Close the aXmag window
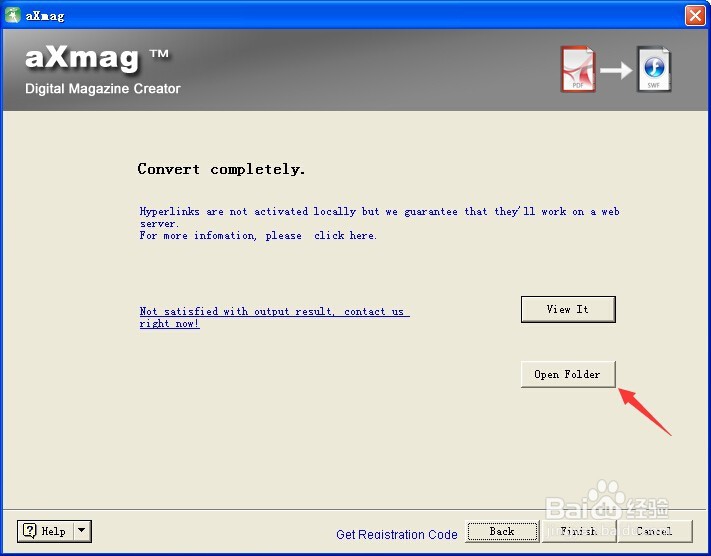 pos(695,15)
